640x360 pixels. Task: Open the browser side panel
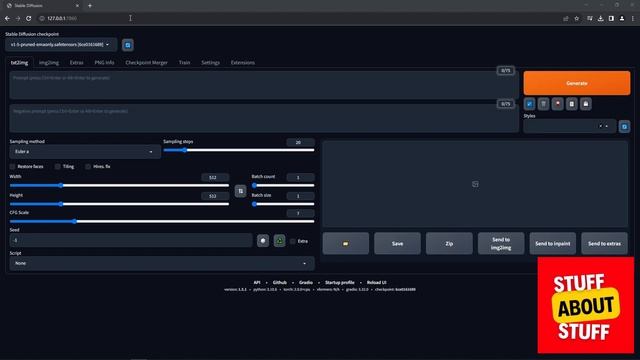(611, 18)
